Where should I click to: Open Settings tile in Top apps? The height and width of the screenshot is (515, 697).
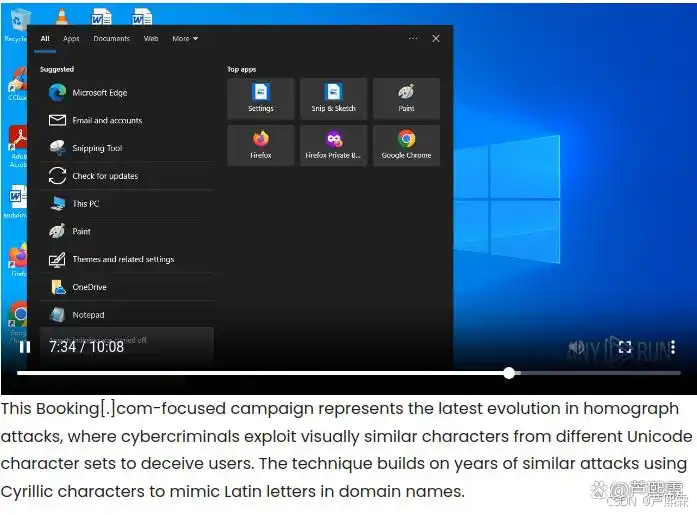[261, 99]
